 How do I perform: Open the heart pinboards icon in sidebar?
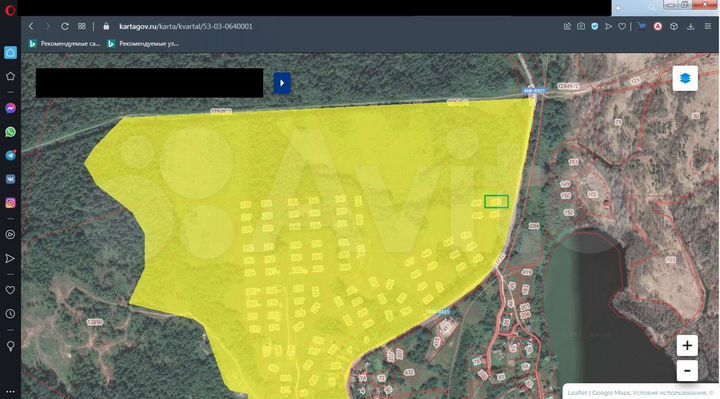pos(10,290)
